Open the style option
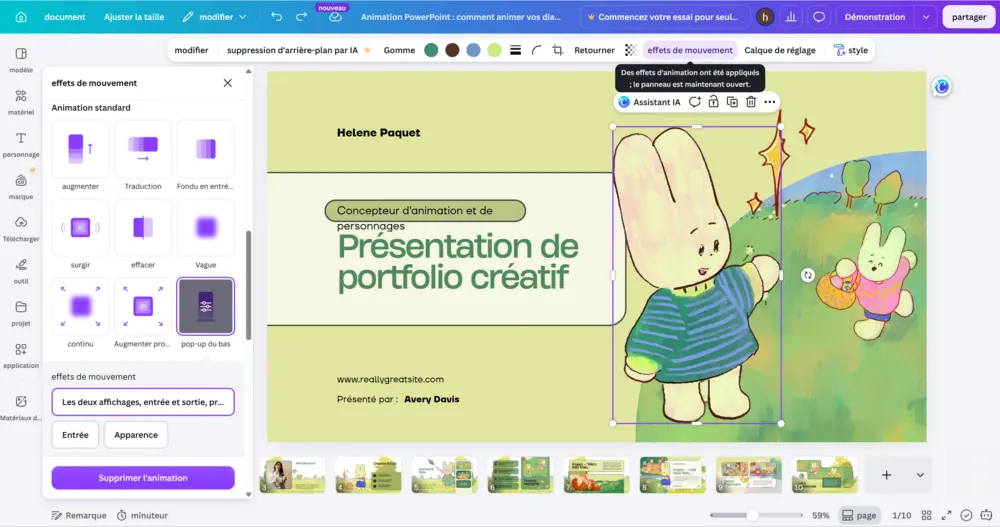The image size is (1000, 527). pos(851,50)
